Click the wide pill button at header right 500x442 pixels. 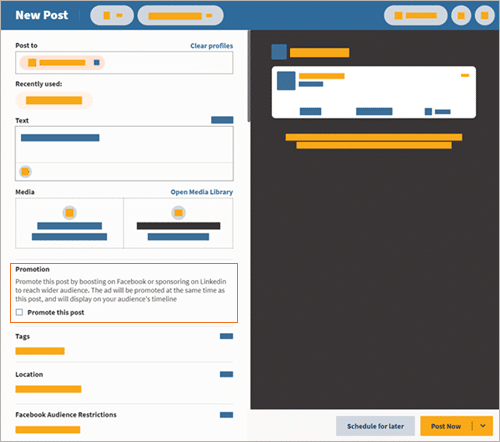[415, 15]
